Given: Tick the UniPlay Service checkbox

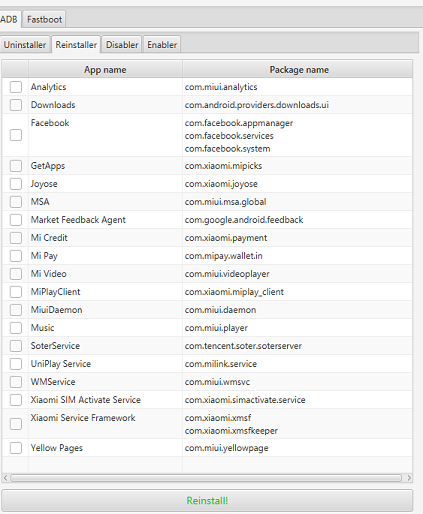Looking at the screenshot, I should [16, 364].
